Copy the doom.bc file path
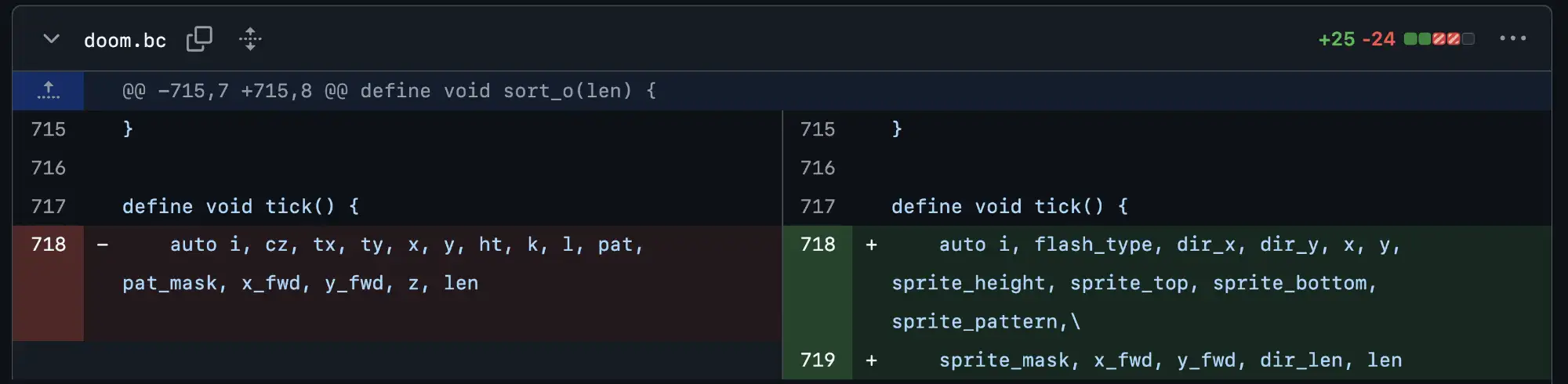The width and height of the screenshot is (1568, 384). pos(199,38)
